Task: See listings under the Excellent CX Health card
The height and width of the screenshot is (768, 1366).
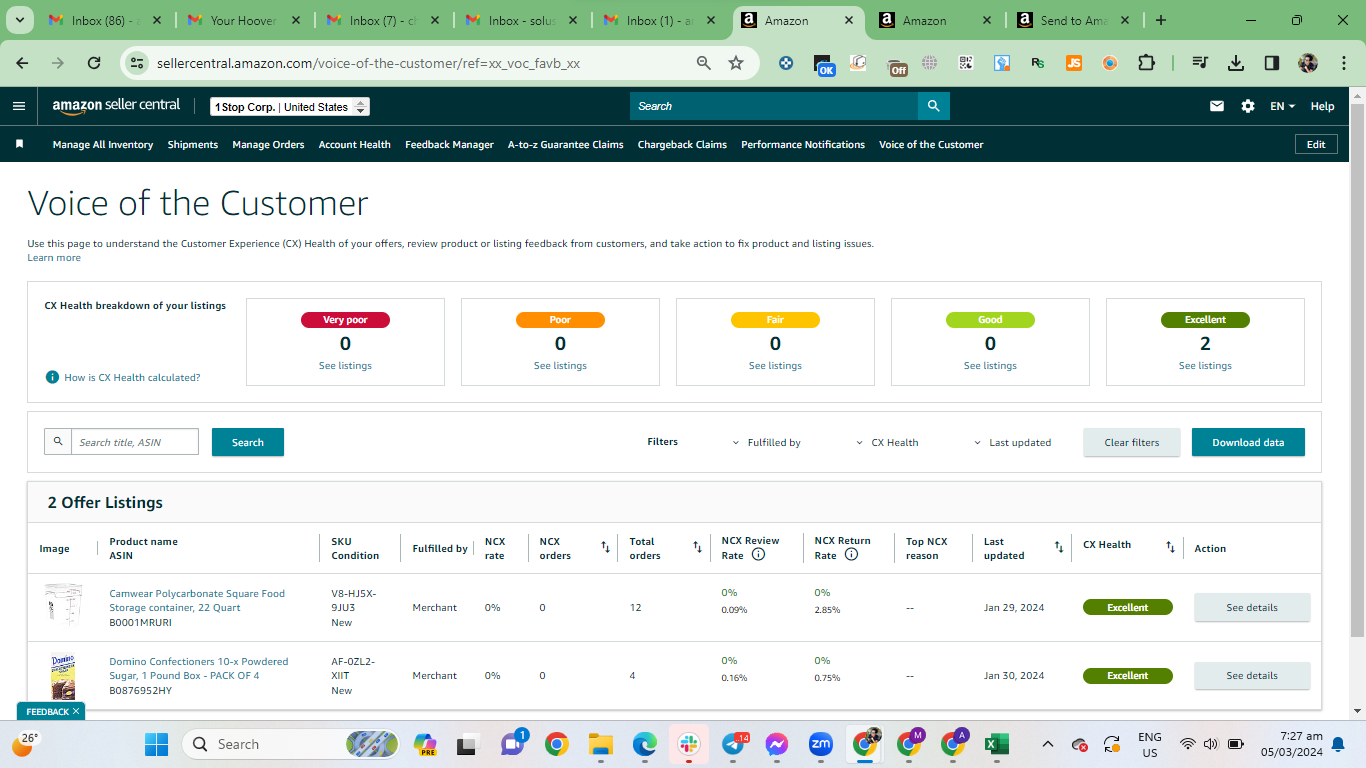Action: point(1205,366)
